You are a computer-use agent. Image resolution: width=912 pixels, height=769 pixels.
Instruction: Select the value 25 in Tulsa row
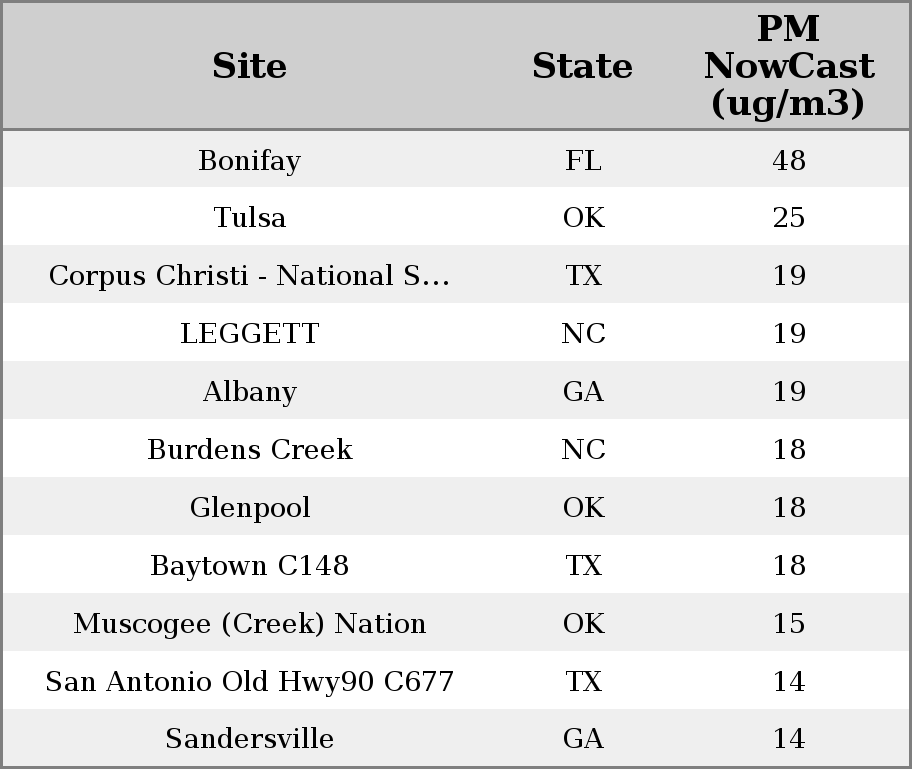[x=788, y=217]
